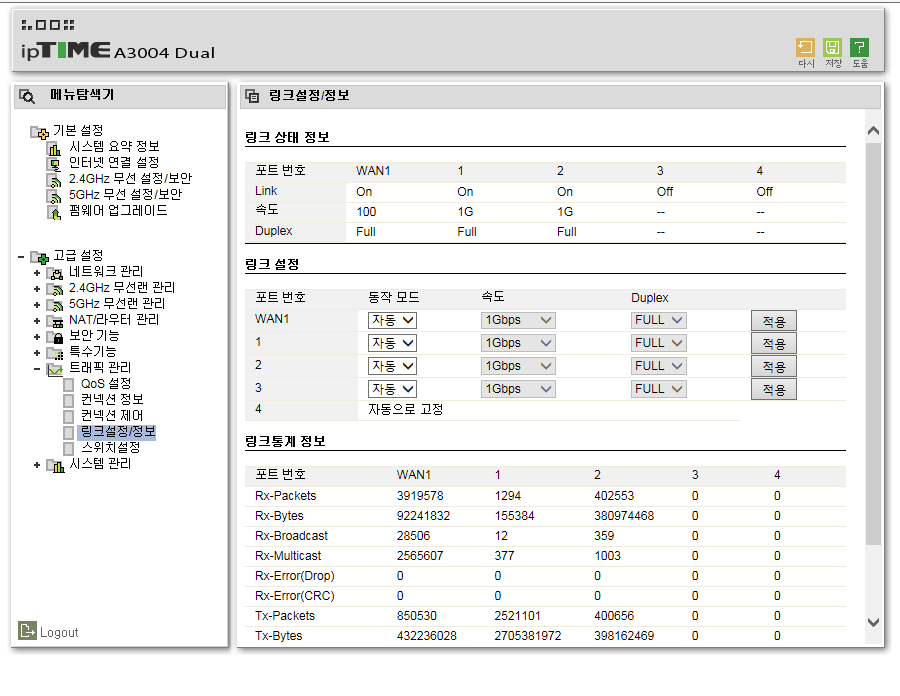Click 적용 button for WAN1 row
900x696 pixels.
pos(773,321)
